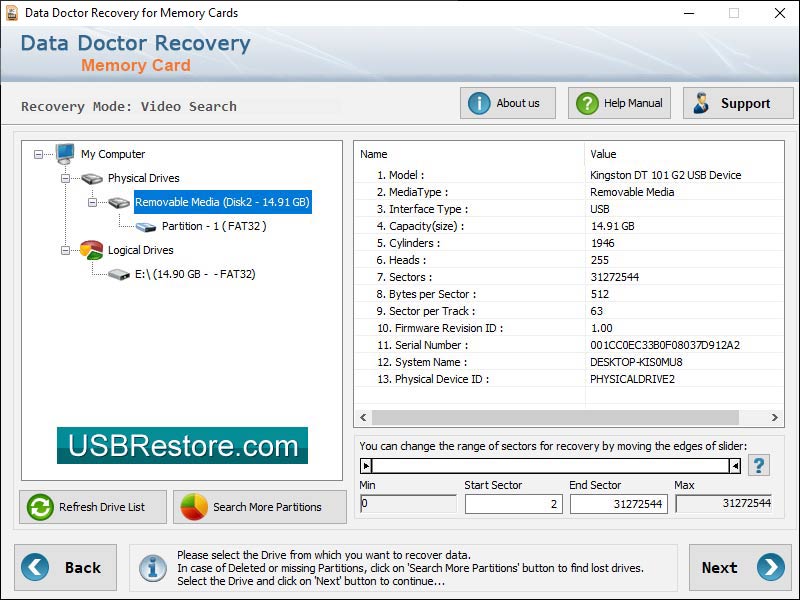The height and width of the screenshot is (600, 800).
Task: Click the Data Doctor Recovery title bar icon
Action: pyautogui.click(x=13, y=13)
